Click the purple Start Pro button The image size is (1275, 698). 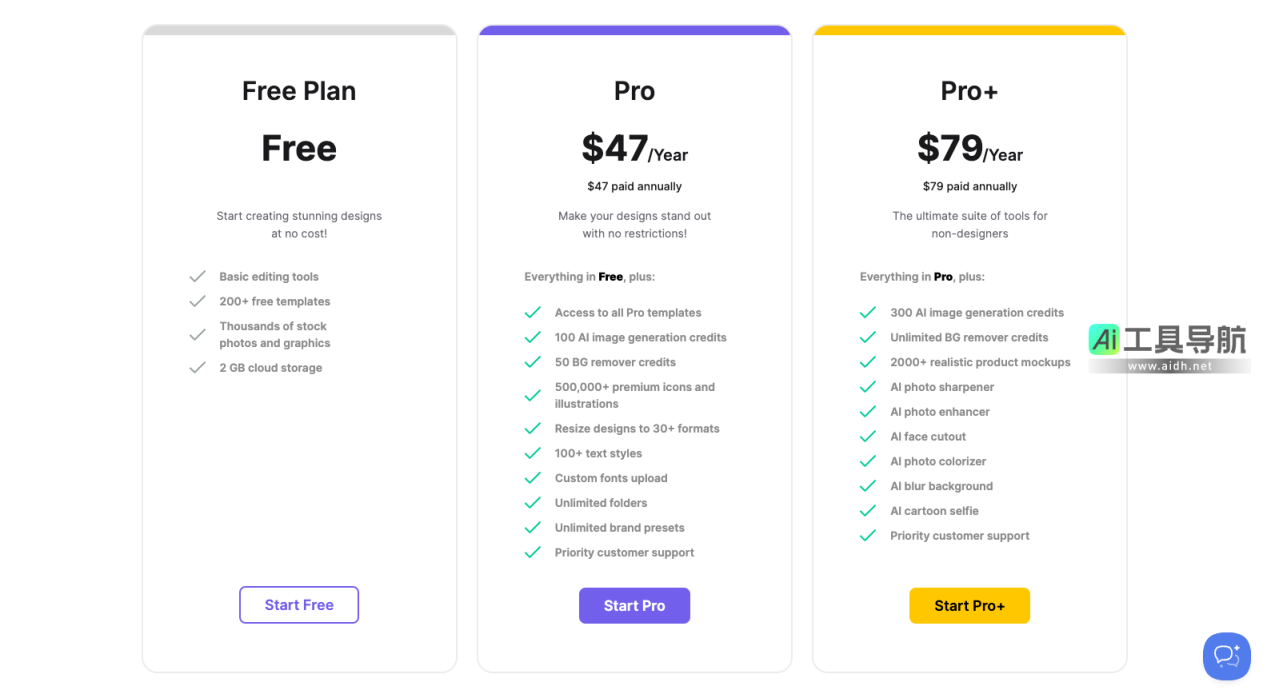pos(634,606)
